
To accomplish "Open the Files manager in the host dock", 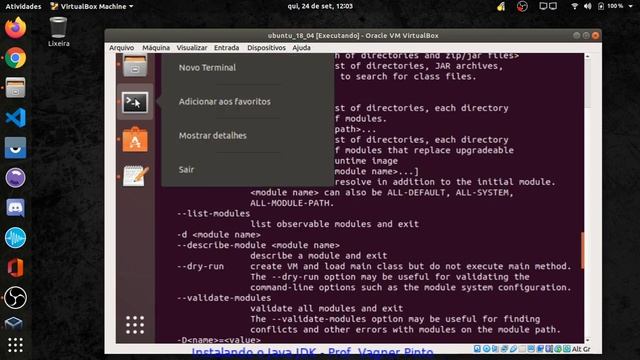I will coord(15,88).
